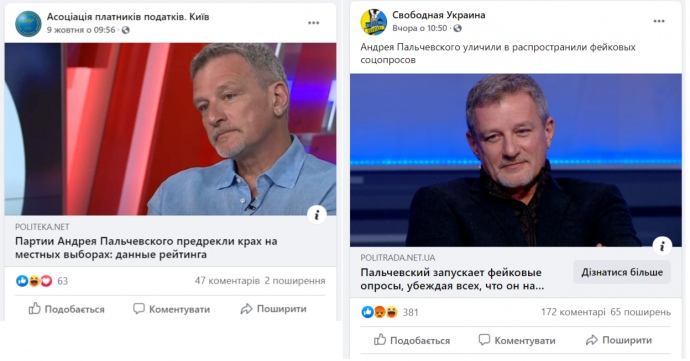Viewport: 690px width, 361px height.
Task: Share the politeka.net post via Поширити
Action: click(273, 309)
